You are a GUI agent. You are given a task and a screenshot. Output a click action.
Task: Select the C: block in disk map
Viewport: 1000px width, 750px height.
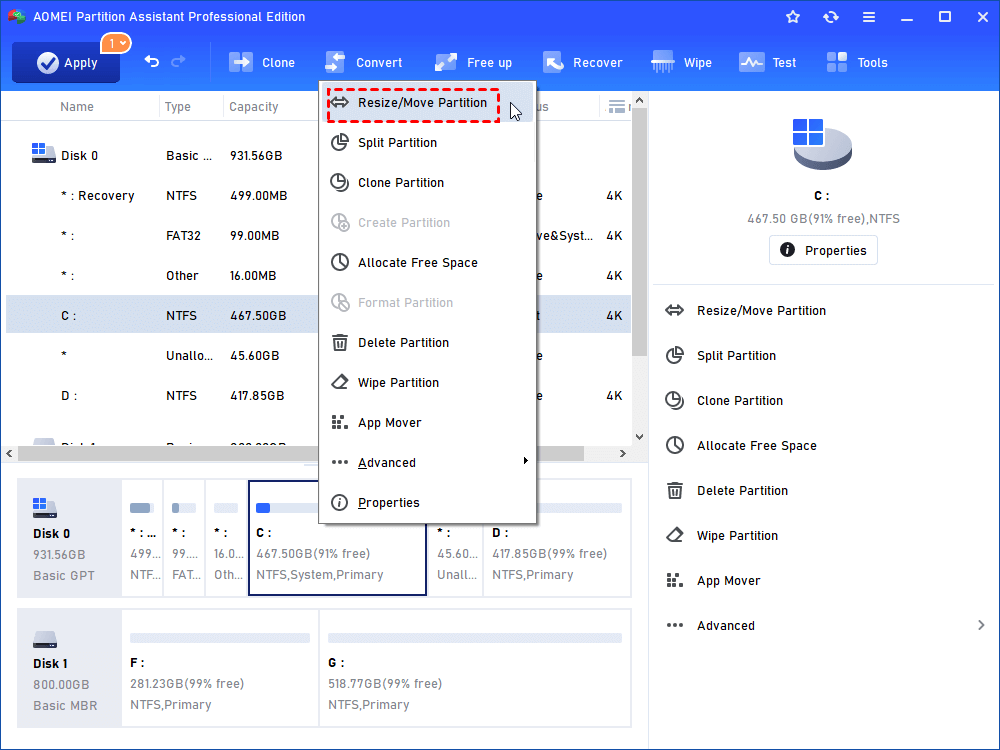coord(337,538)
